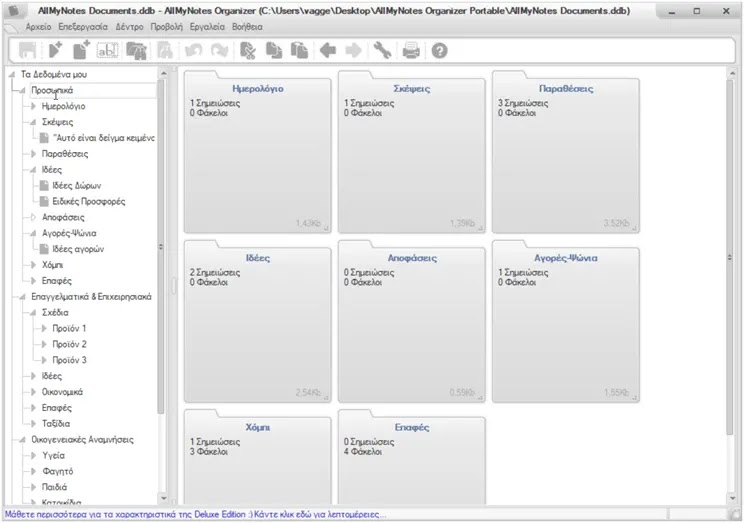Click the find-in-note toolbar icon
The height and width of the screenshot is (523, 744).
click(164, 50)
